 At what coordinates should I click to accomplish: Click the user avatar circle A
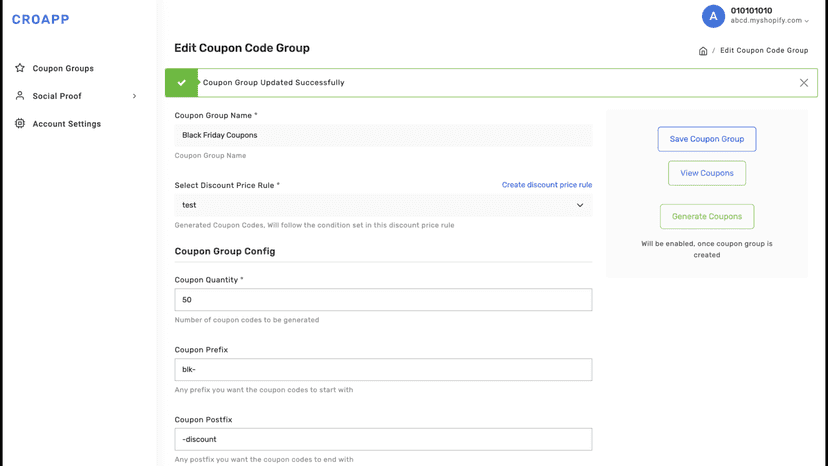point(713,16)
